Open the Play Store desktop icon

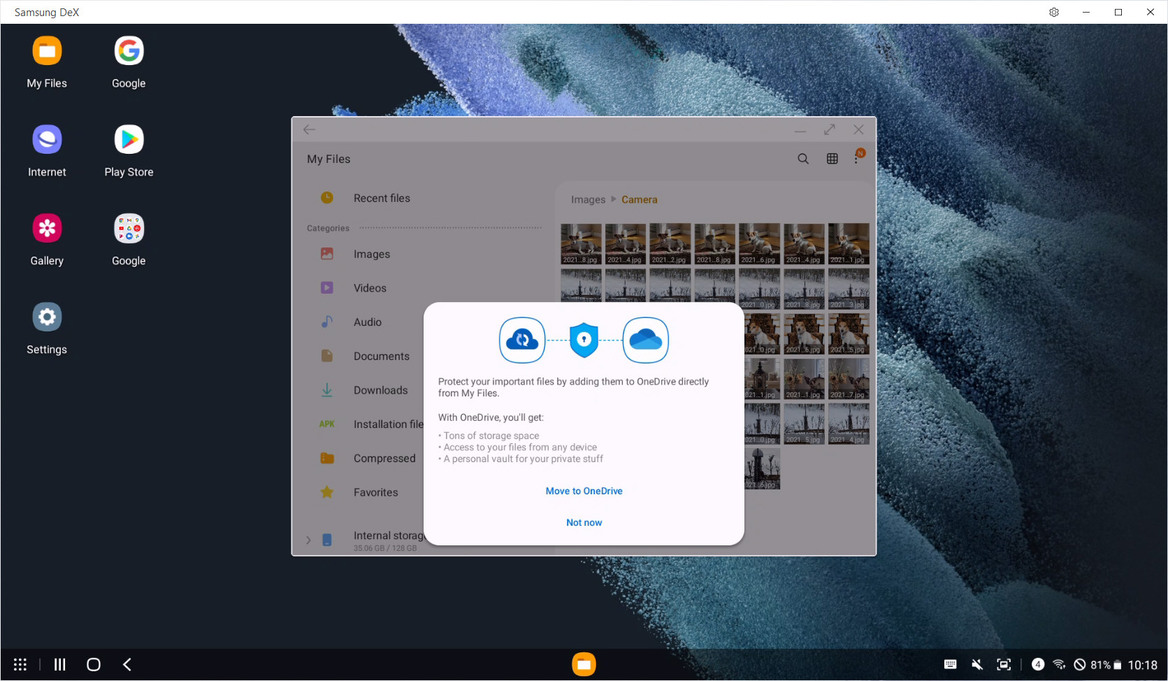(x=129, y=151)
